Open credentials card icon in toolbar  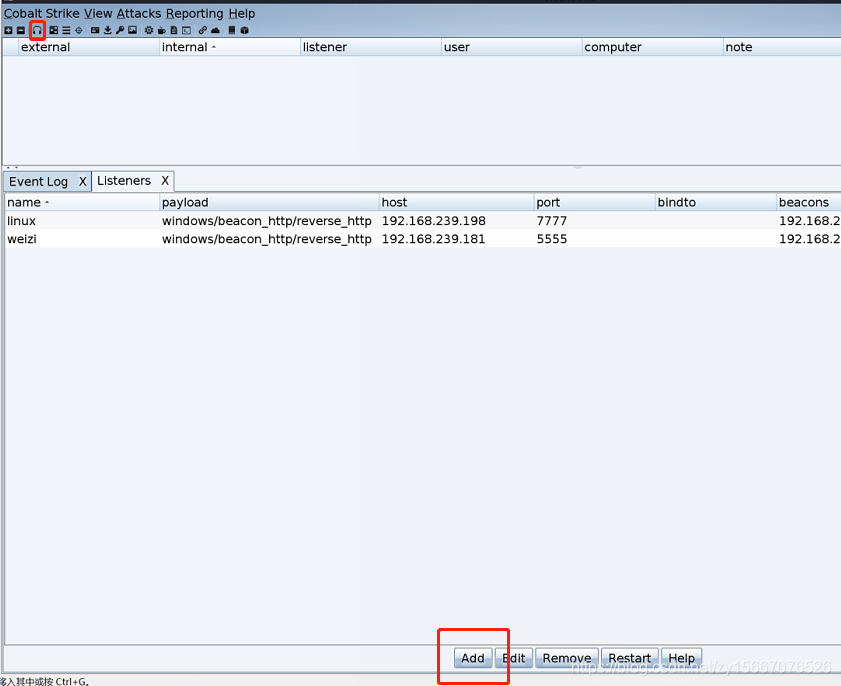click(95, 30)
